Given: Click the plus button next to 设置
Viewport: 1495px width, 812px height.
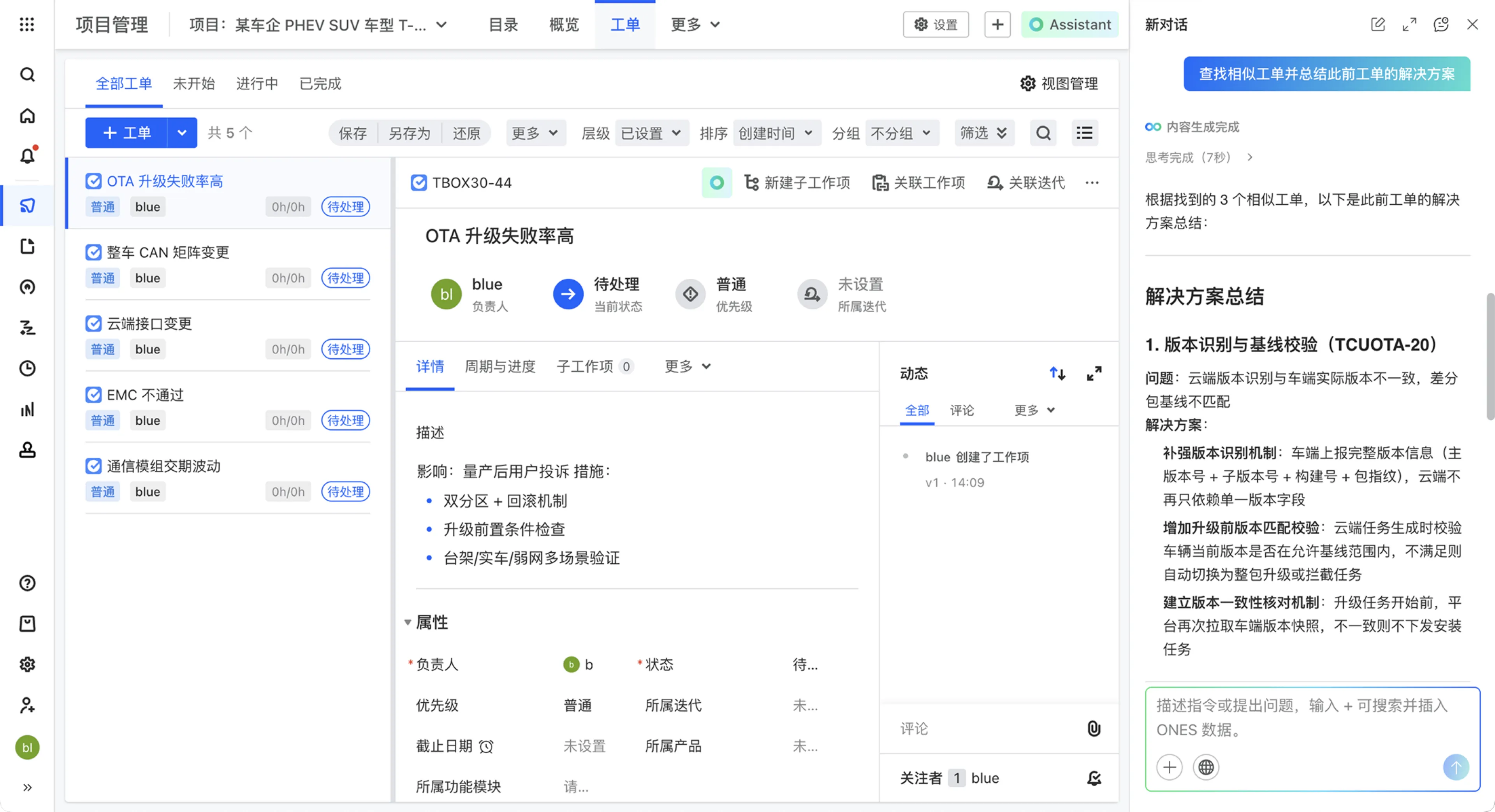Looking at the screenshot, I should (997, 25).
